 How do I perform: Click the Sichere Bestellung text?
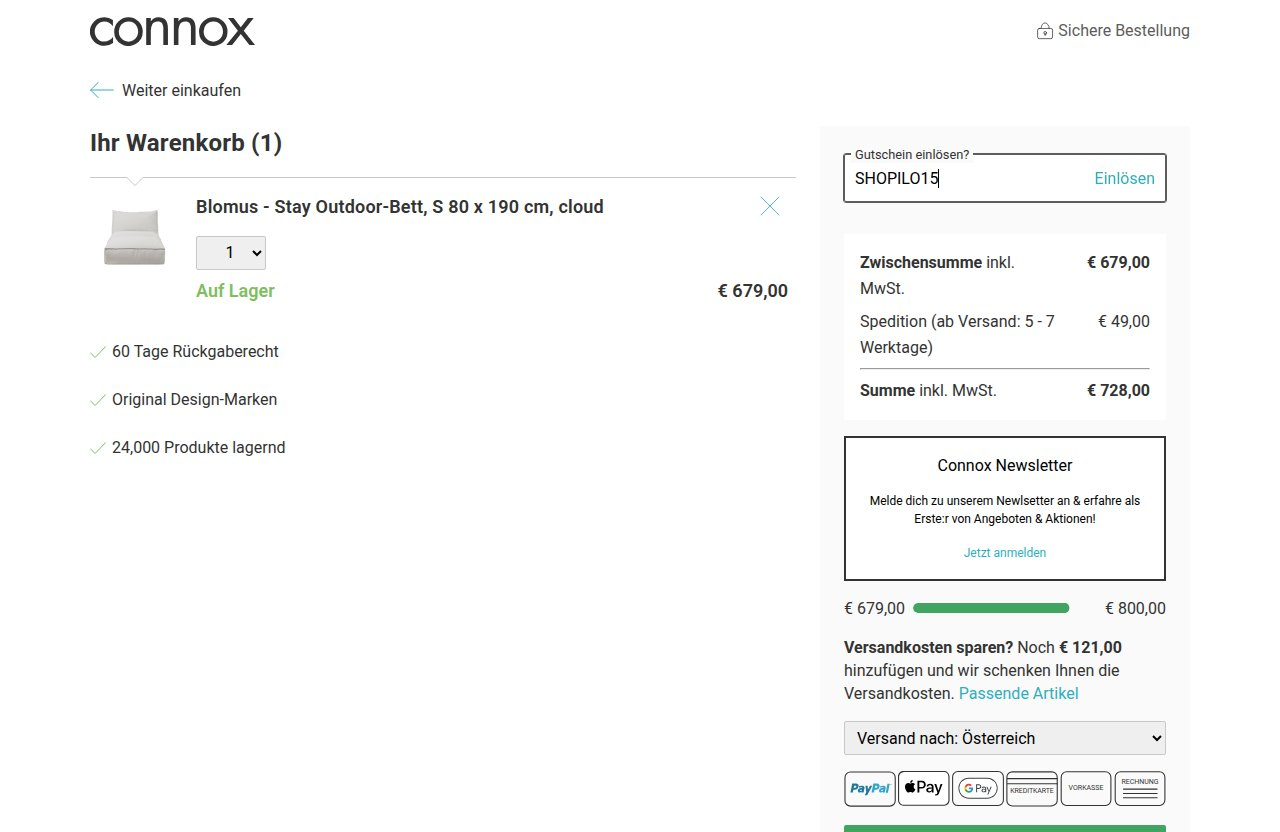tap(1124, 31)
